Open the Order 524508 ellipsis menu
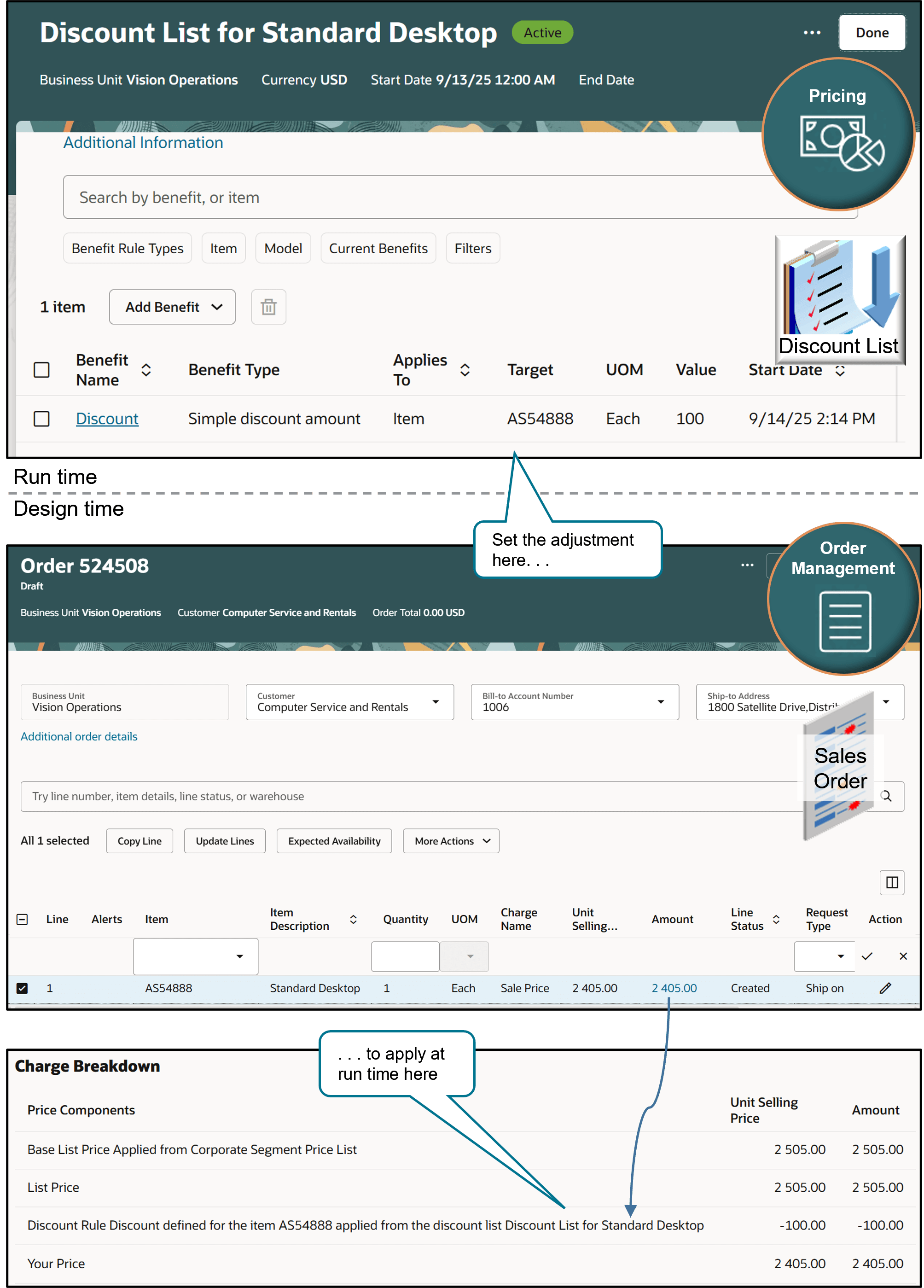924x1288 pixels. coord(747,565)
